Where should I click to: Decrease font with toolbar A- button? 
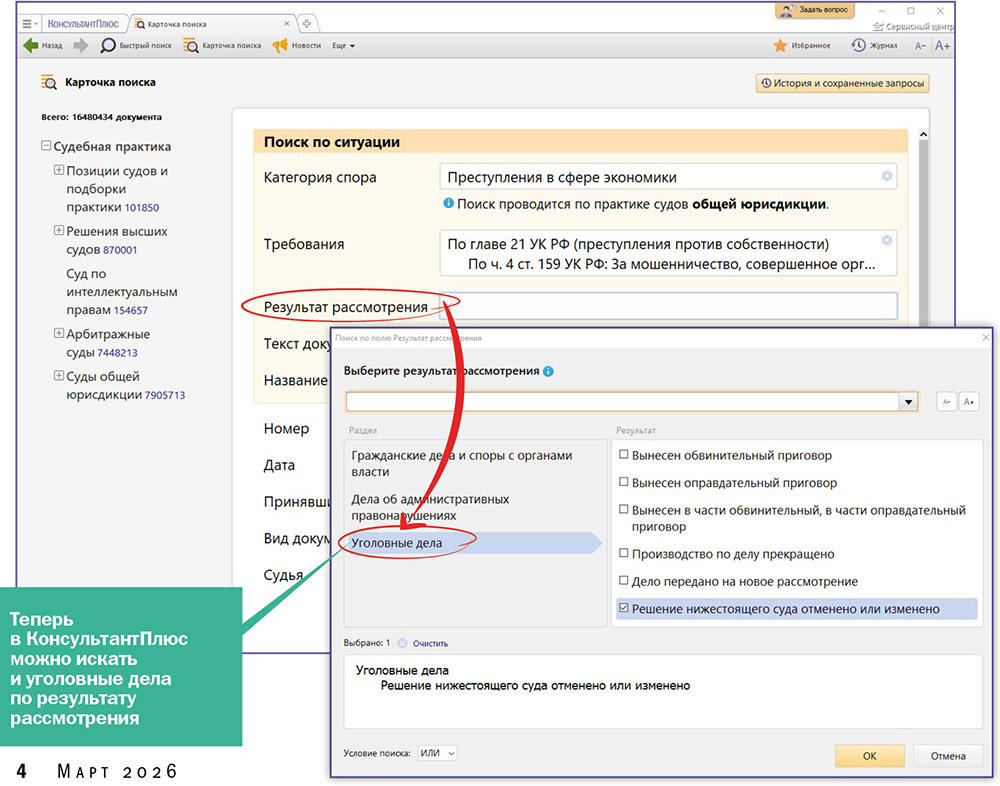920,46
